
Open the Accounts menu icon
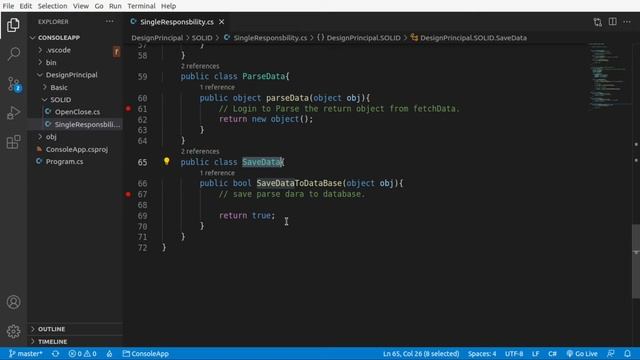click(13, 302)
